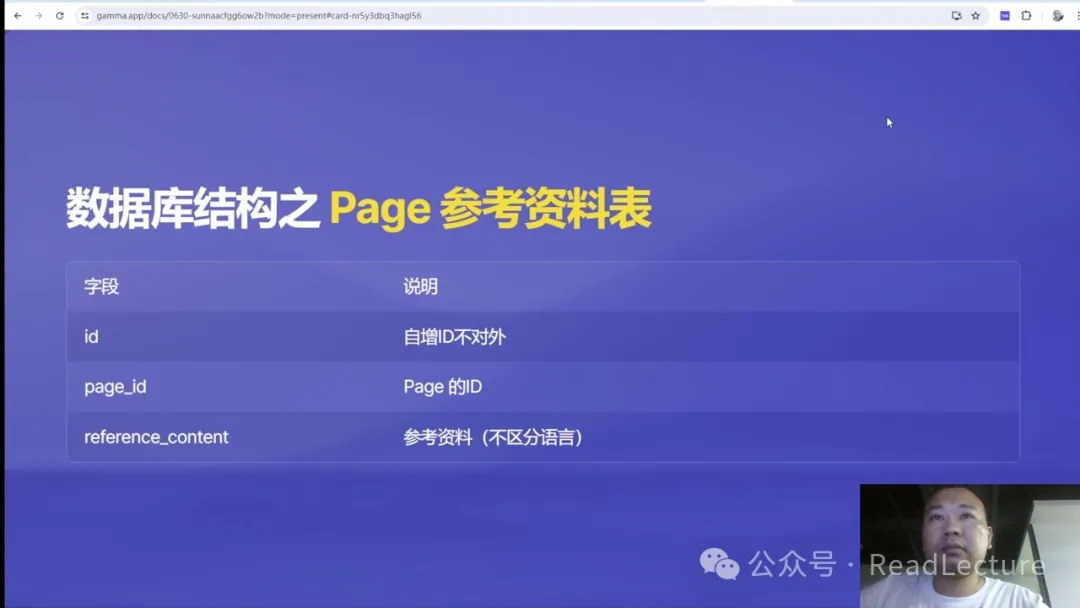This screenshot has height=608, width=1080.
Task: Click the presenter webcam video thumbnail
Action: [955, 545]
